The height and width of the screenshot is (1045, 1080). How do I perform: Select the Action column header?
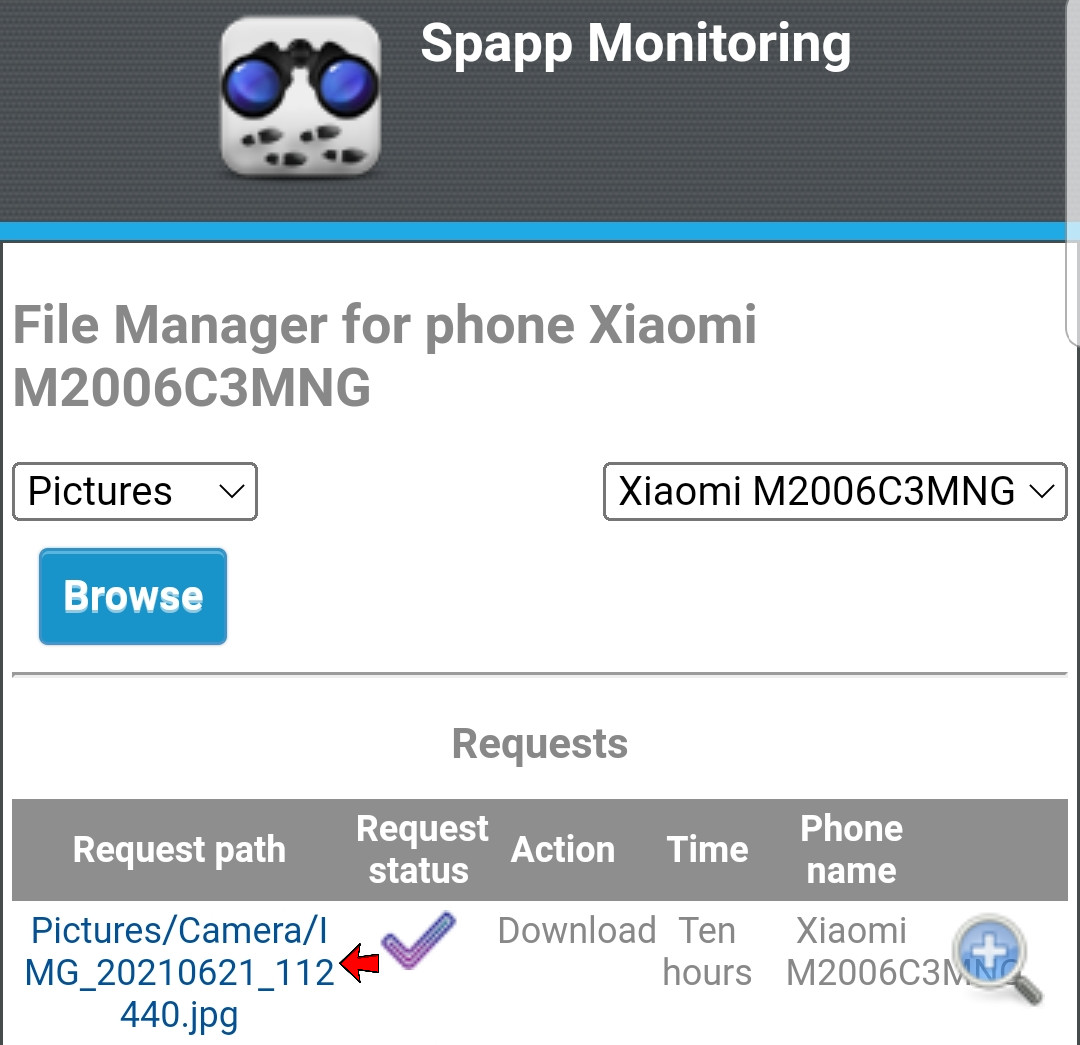(563, 849)
